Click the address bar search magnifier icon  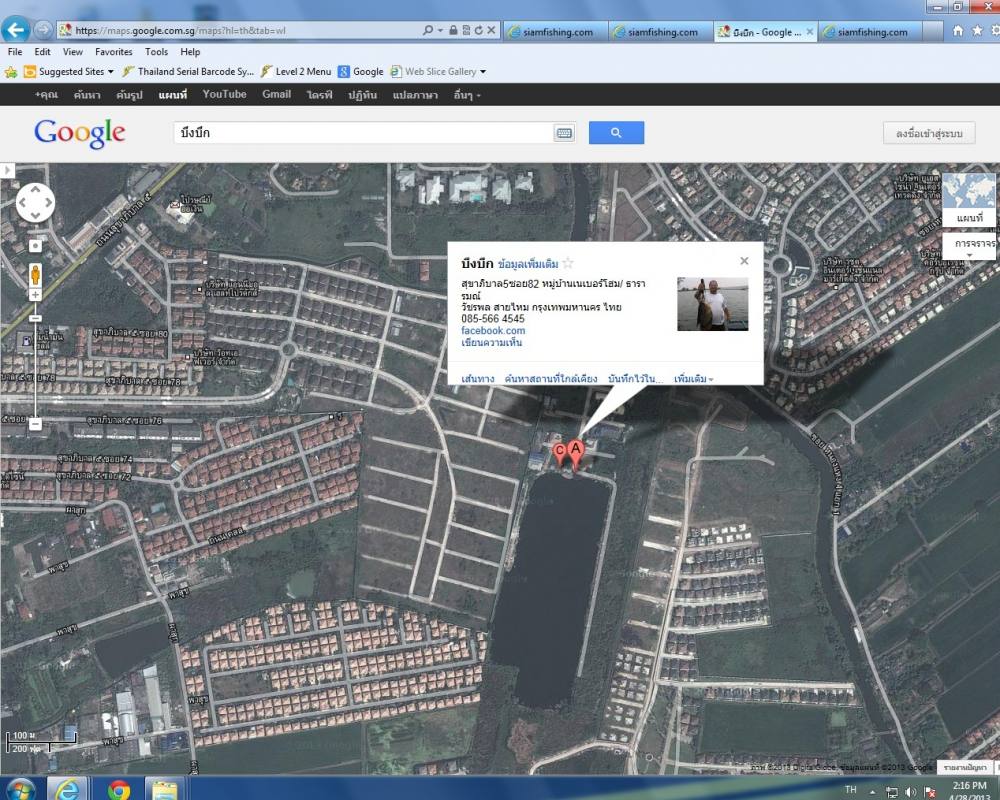pos(427,30)
